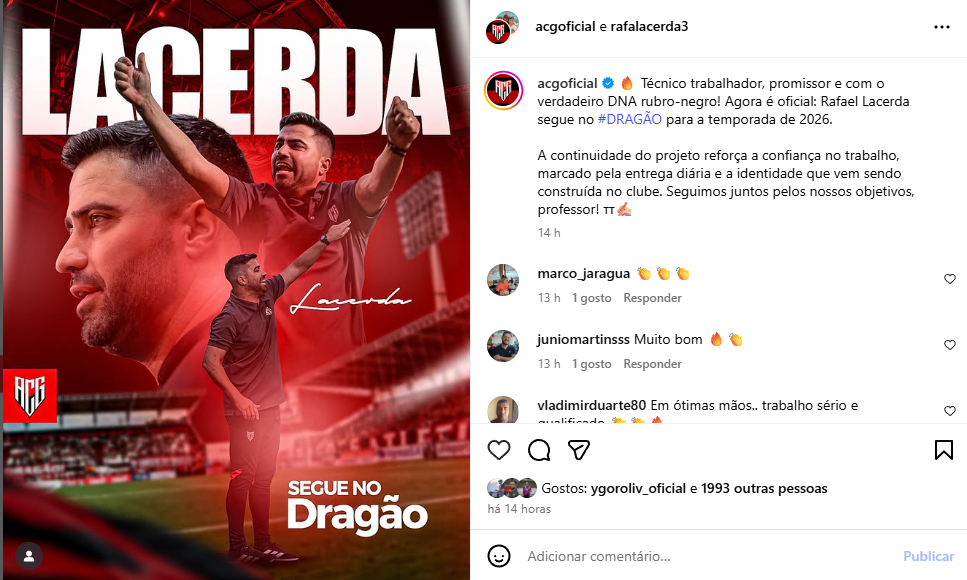Save post with bookmark icon
Viewport: 967px width, 580px height.
click(944, 450)
